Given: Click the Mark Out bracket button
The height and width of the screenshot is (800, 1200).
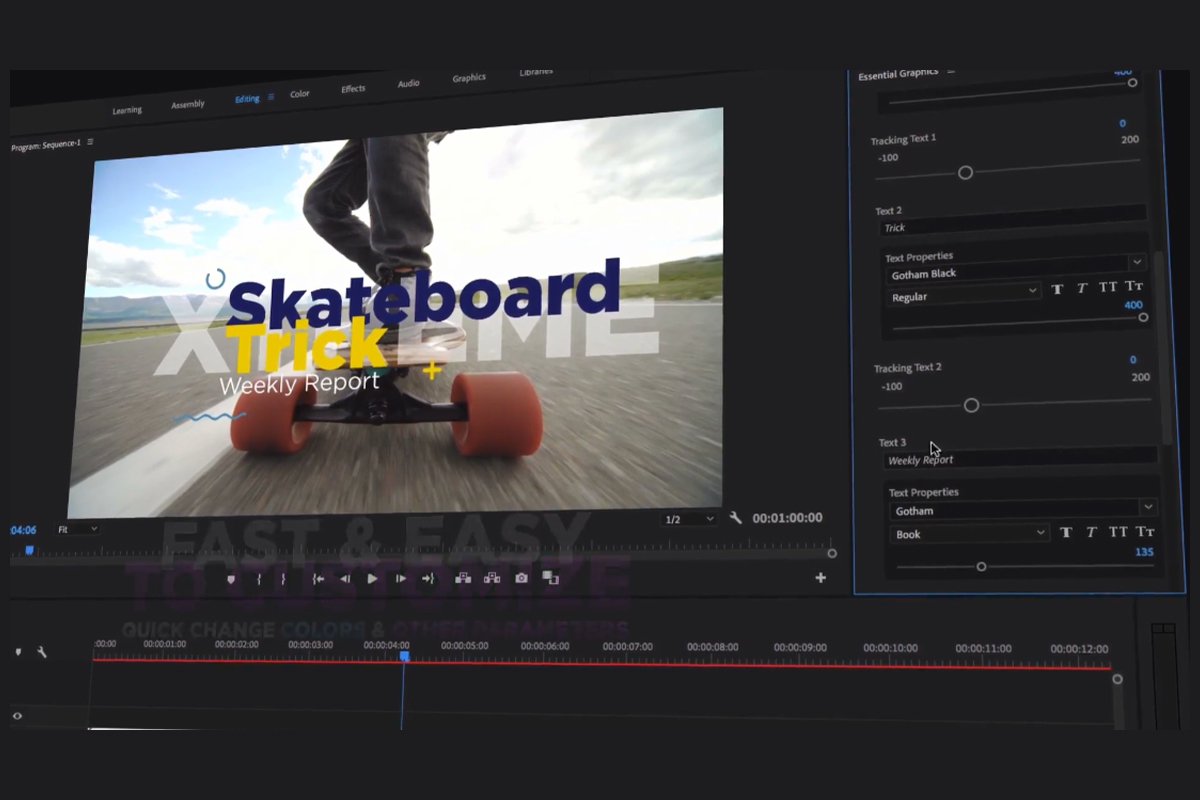Looking at the screenshot, I should coord(283,578).
